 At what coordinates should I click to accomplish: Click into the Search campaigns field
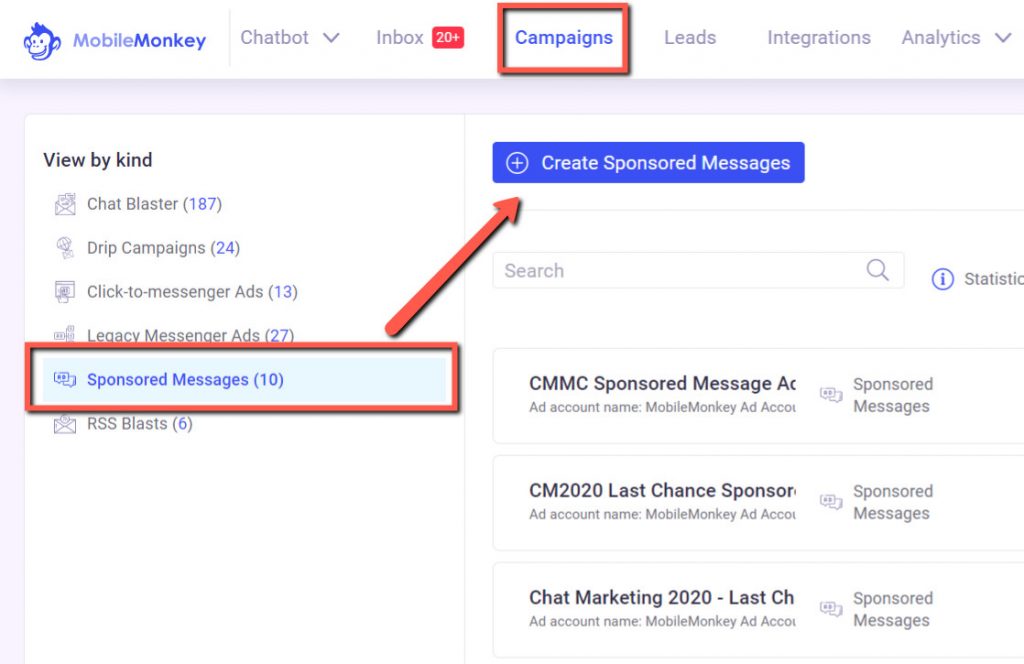680,271
